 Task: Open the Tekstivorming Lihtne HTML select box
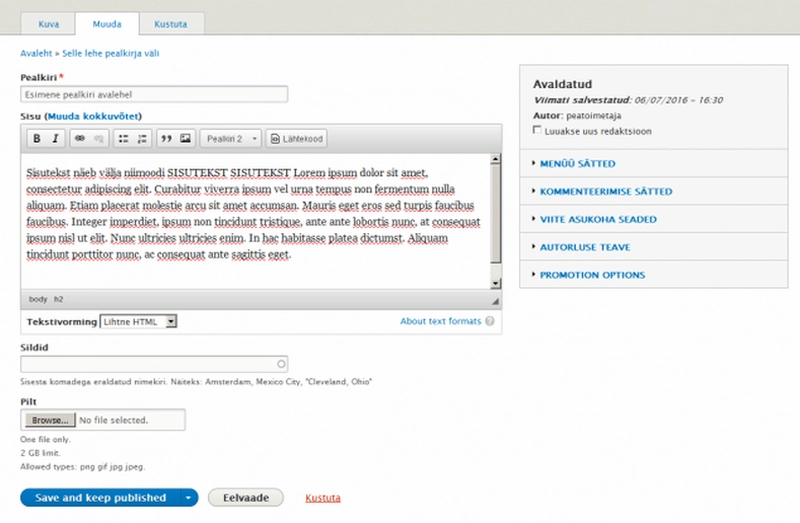coord(138,322)
